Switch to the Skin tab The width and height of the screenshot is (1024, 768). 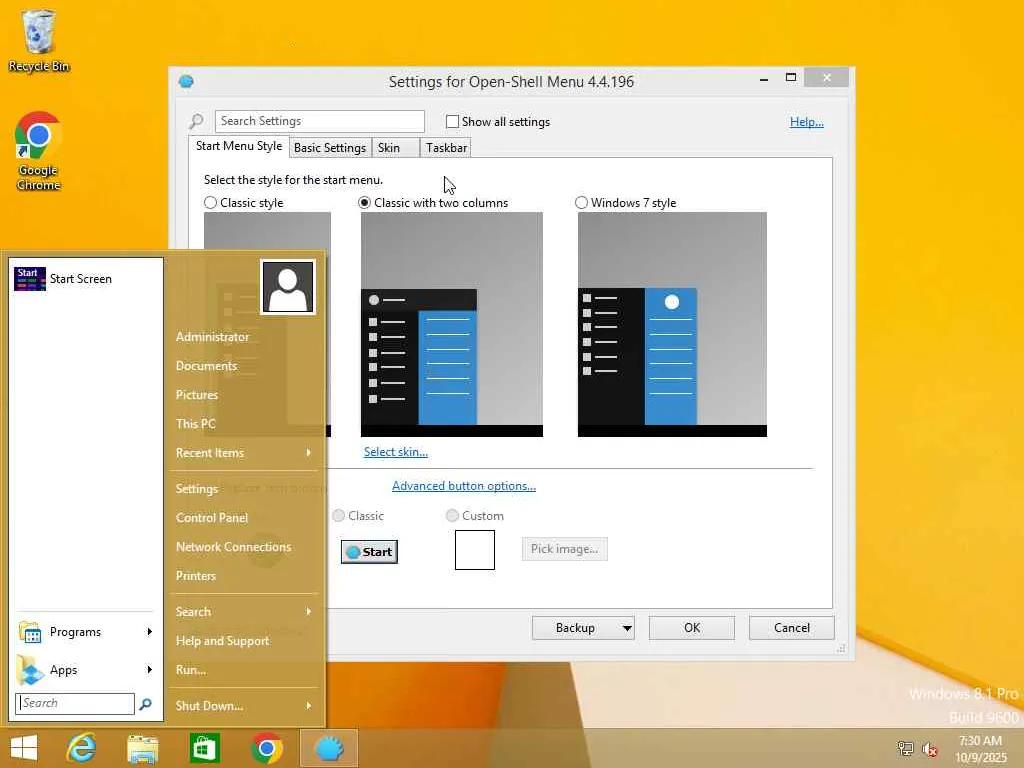tap(395, 148)
